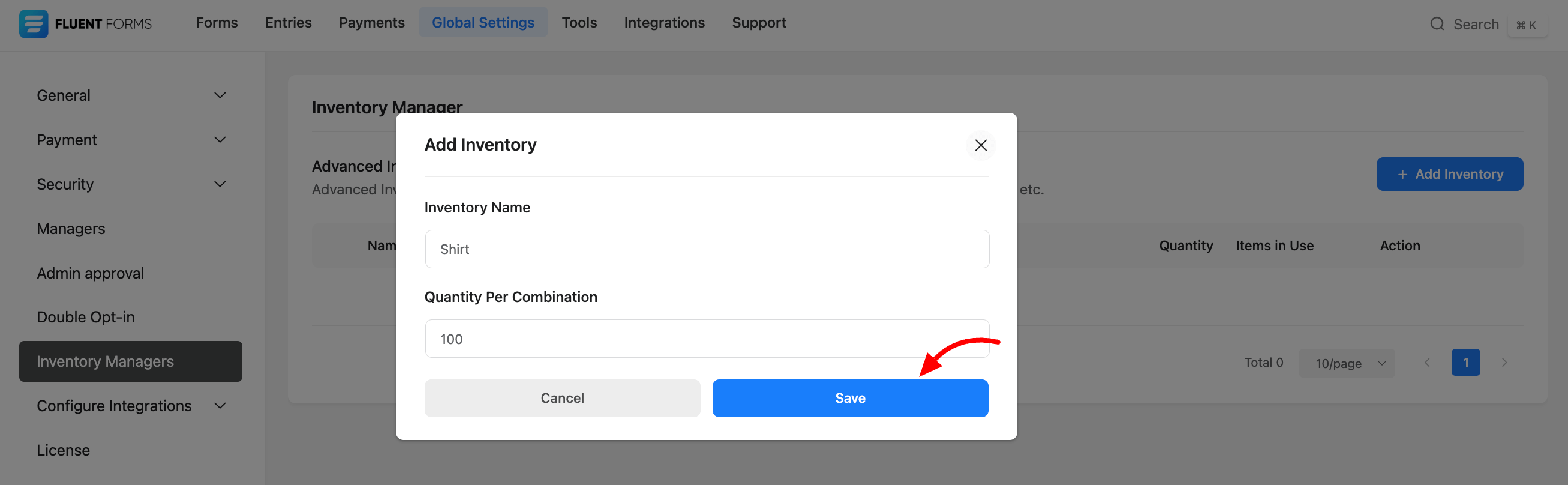Image resolution: width=1568 pixels, height=485 pixels.
Task: Select page 1 in pagination
Action: [x=1465, y=363]
